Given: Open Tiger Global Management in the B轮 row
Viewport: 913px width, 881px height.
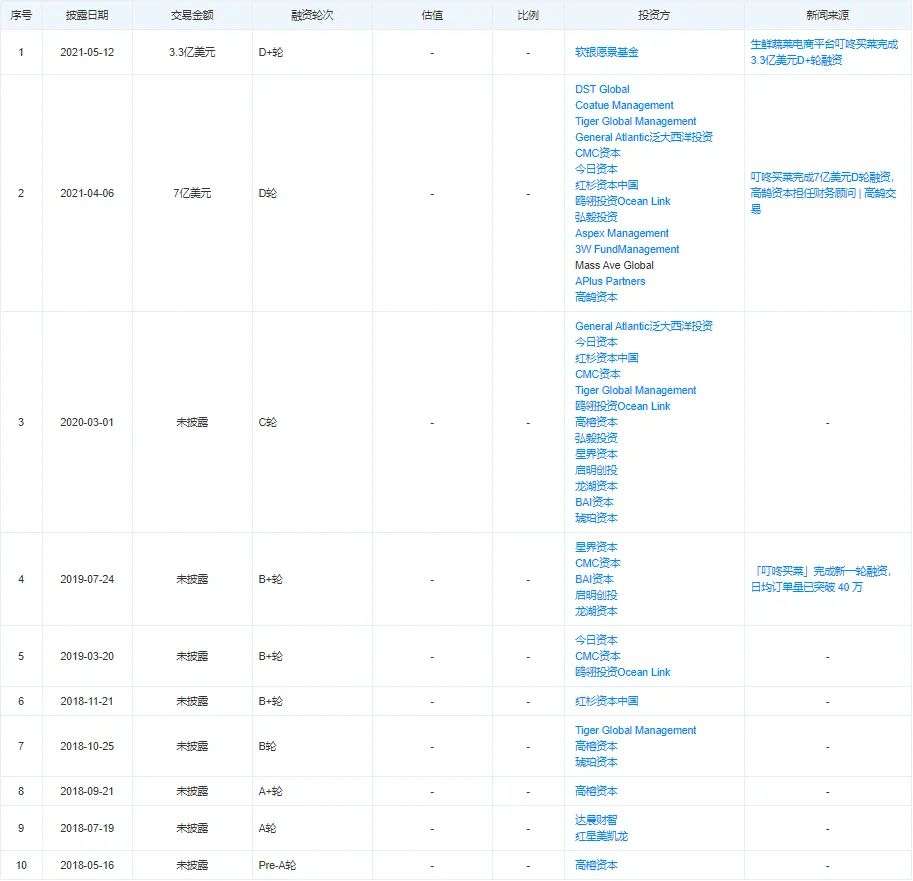Looking at the screenshot, I should pyautogui.click(x=635, y=730).
